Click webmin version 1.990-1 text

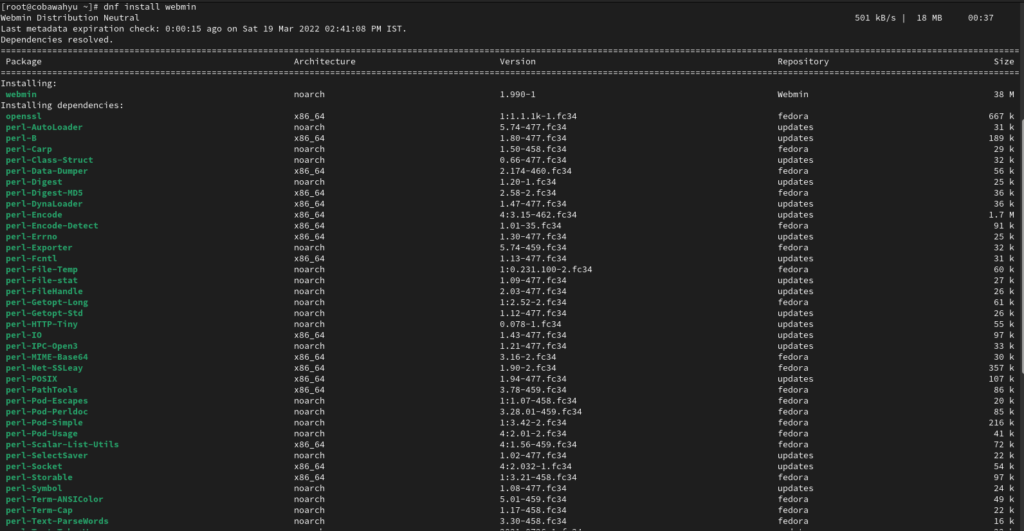[x=519, y=94]
